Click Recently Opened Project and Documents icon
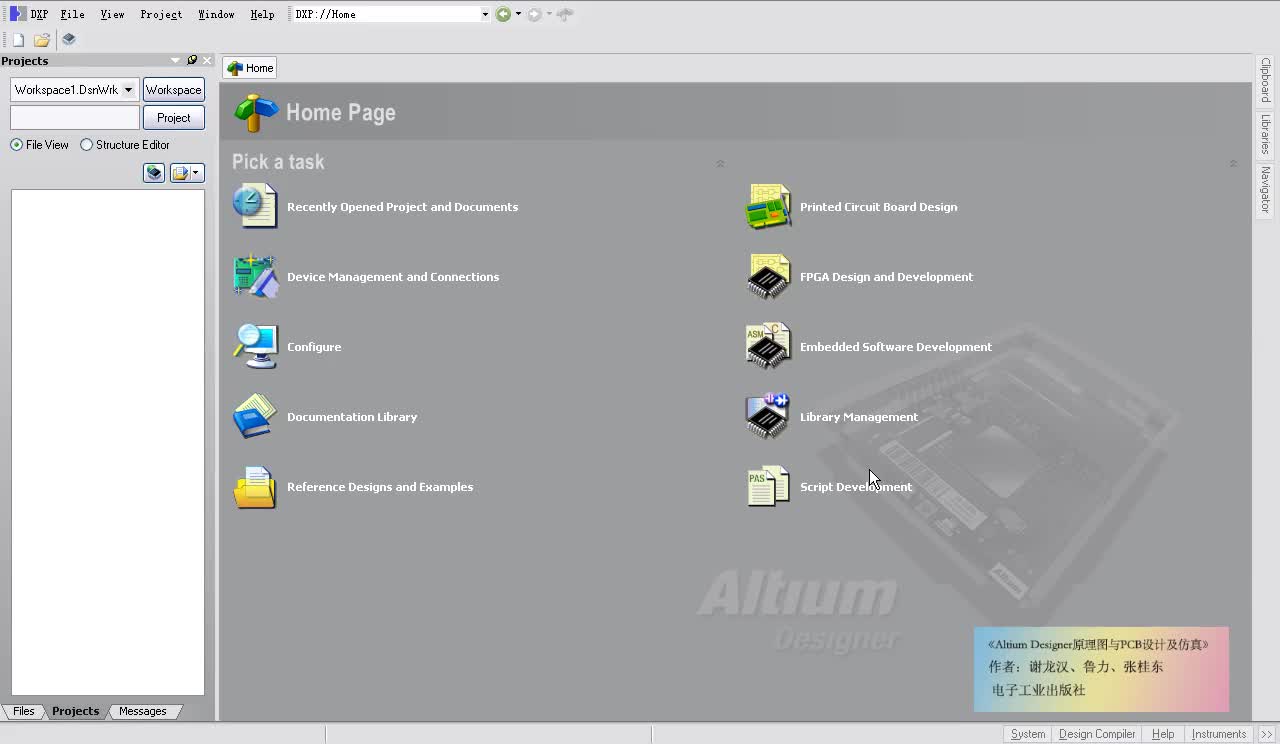1280x744 pixels. [x=254, y=206]
